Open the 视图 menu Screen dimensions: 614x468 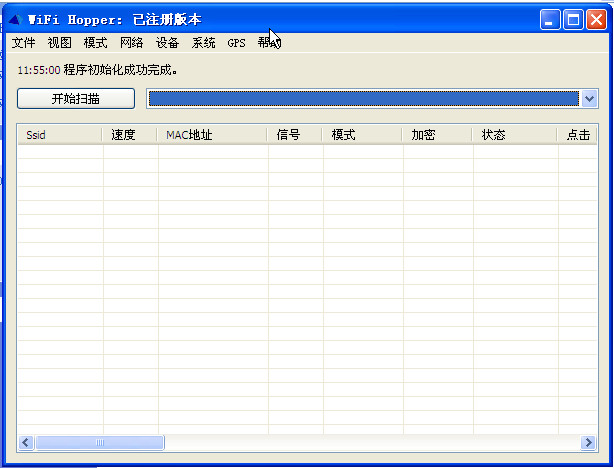60,43
